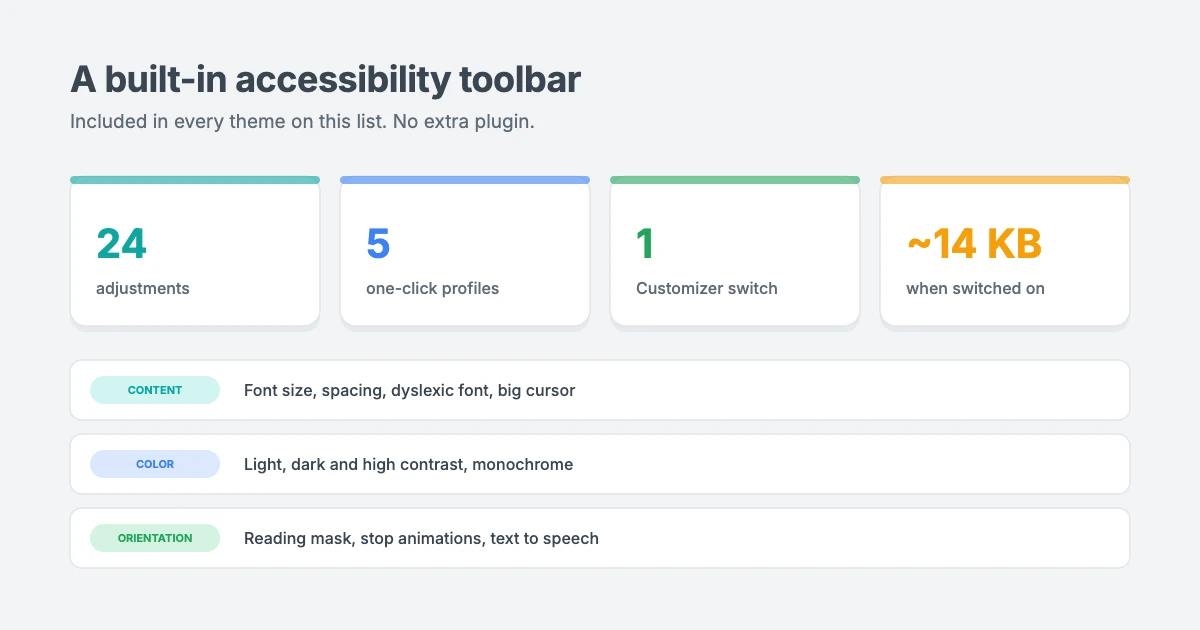
Task: Click the "one-click profiles" label
Action: 432,288
